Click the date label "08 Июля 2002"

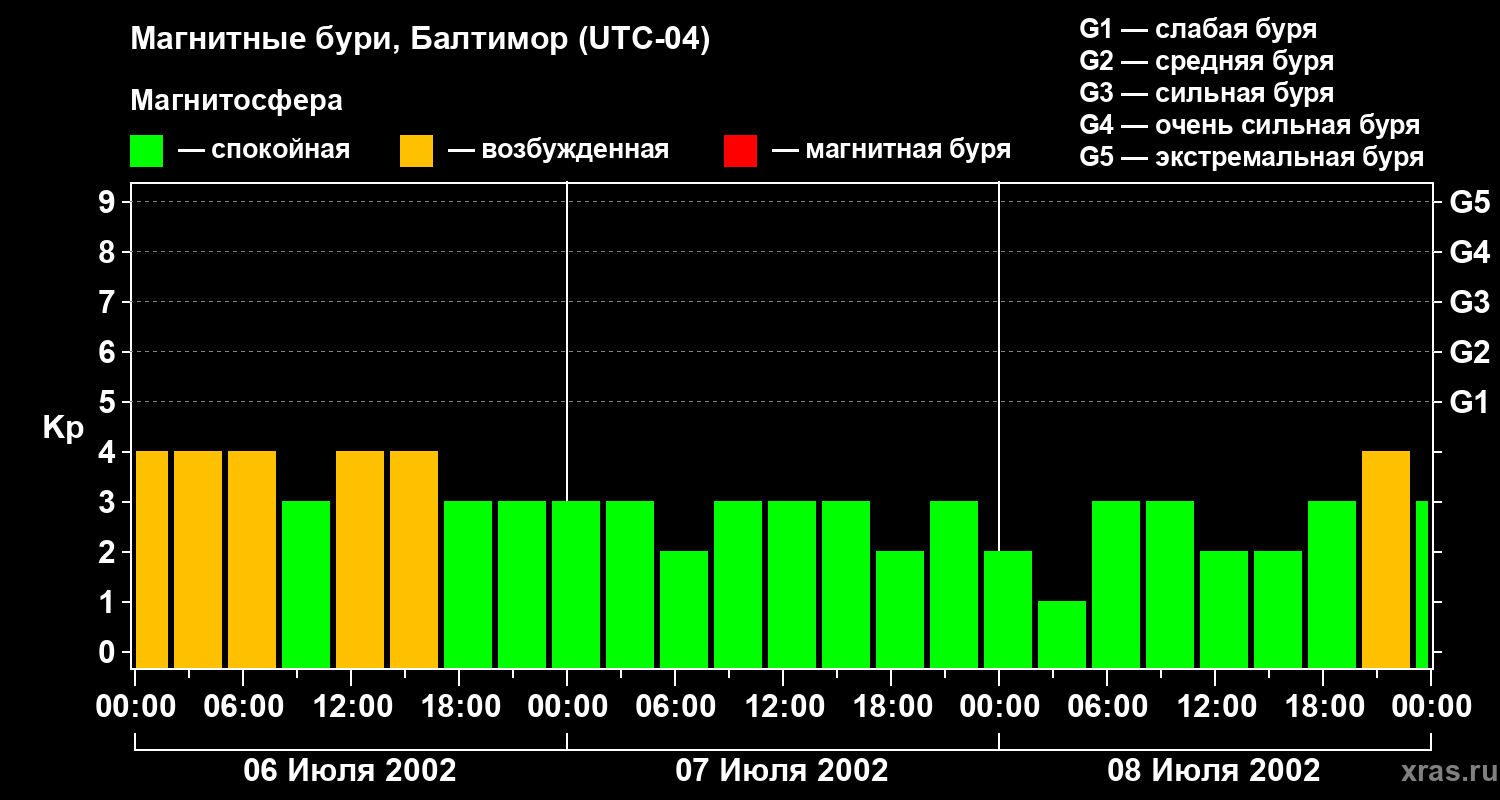click(x=1214, y=771)
